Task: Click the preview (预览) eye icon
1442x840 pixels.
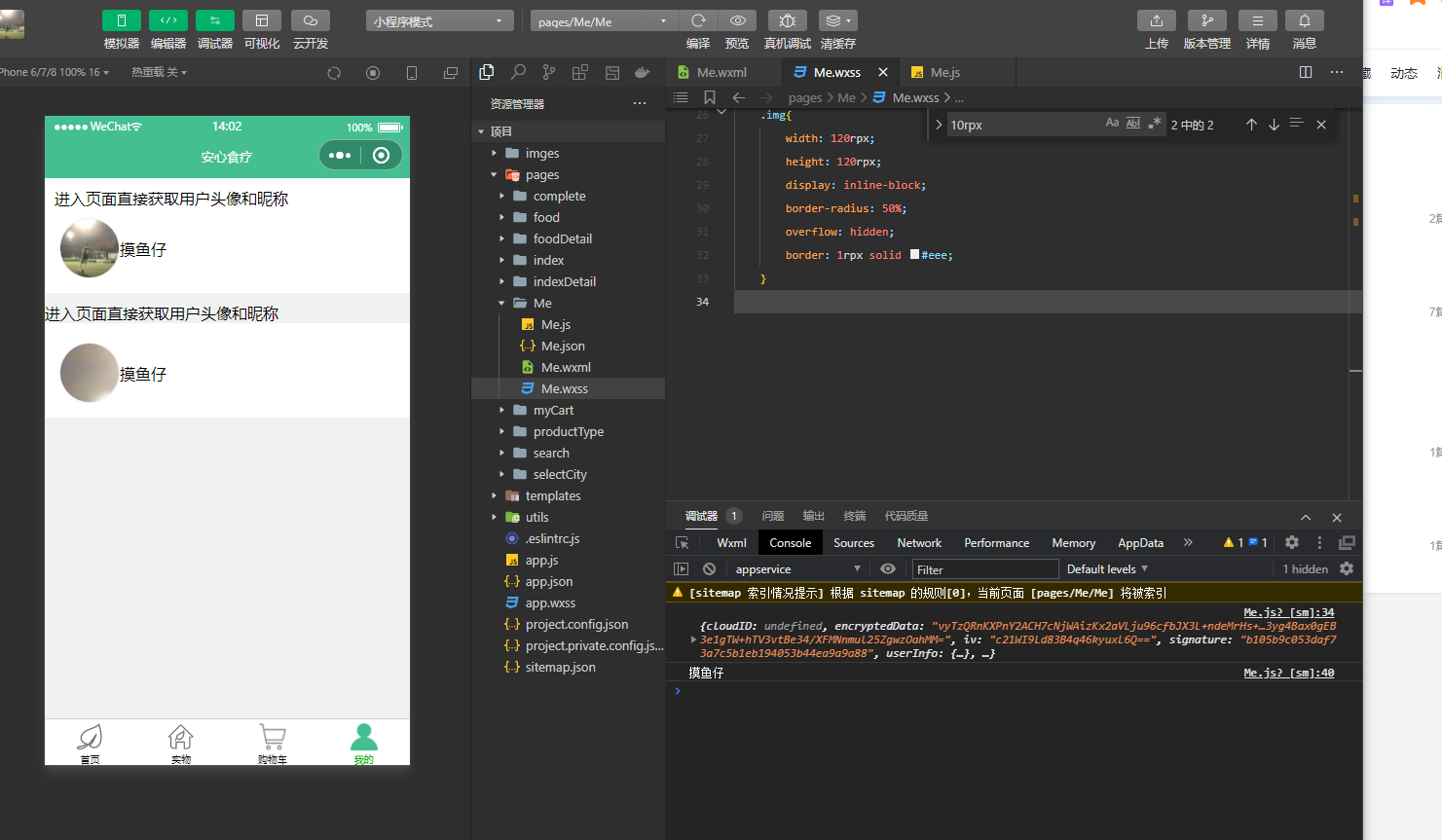Action: [738, 20]
